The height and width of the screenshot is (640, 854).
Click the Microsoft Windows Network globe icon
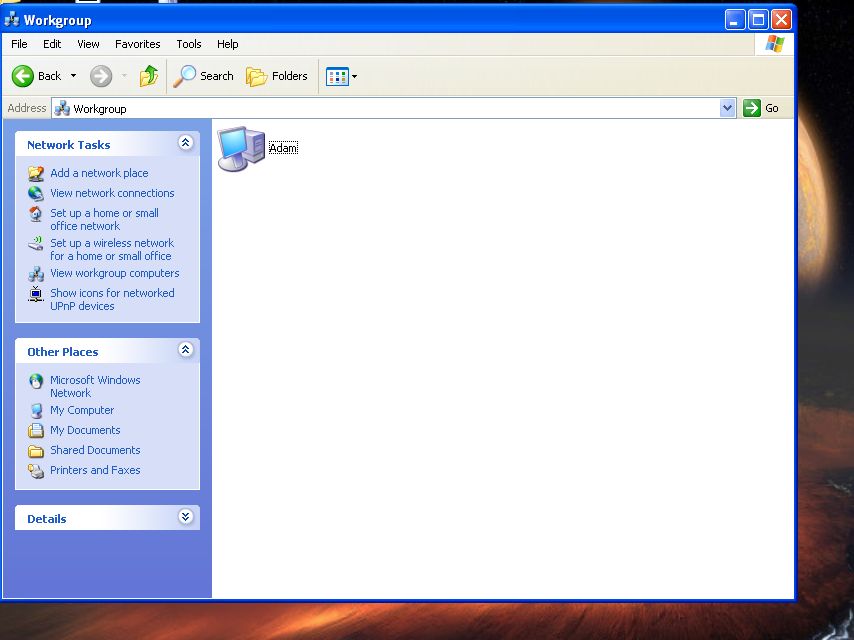coord(36,381)
